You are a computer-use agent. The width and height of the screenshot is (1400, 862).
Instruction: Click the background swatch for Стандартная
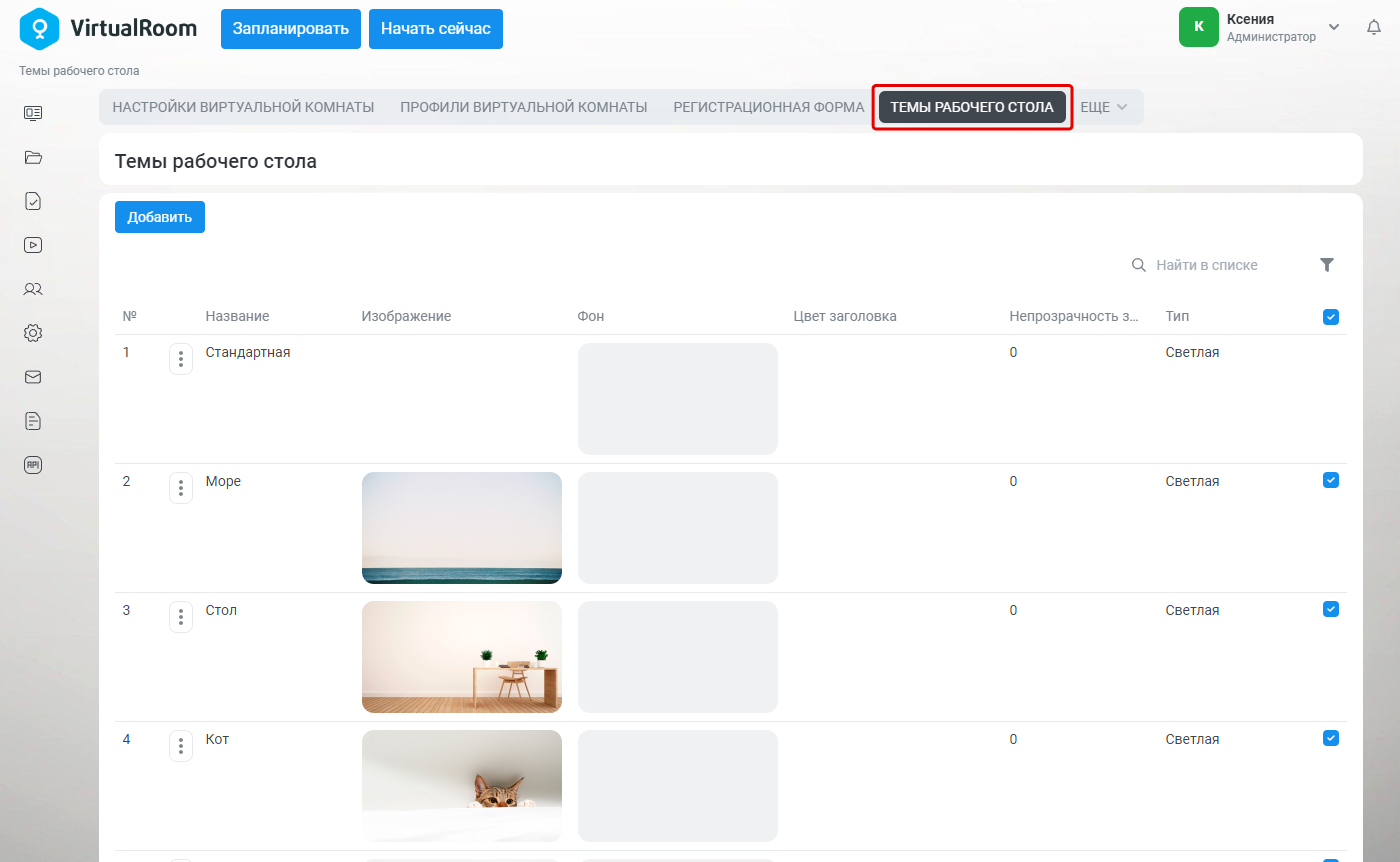click(x=678, y=399)
